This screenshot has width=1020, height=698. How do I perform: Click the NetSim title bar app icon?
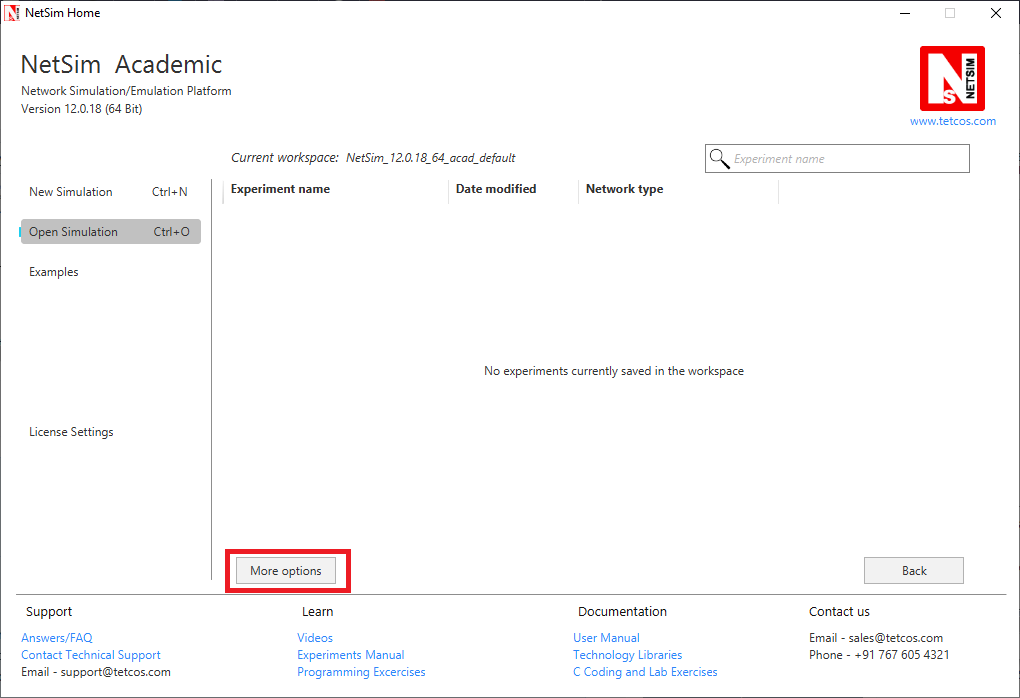11,13
